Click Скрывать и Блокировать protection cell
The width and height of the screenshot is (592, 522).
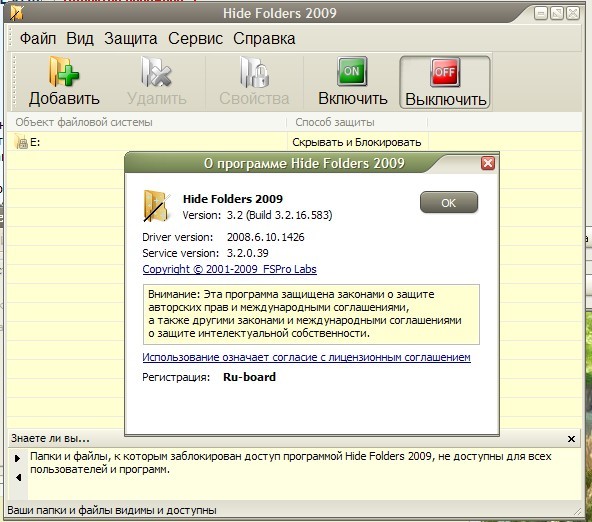click(357, 142)
